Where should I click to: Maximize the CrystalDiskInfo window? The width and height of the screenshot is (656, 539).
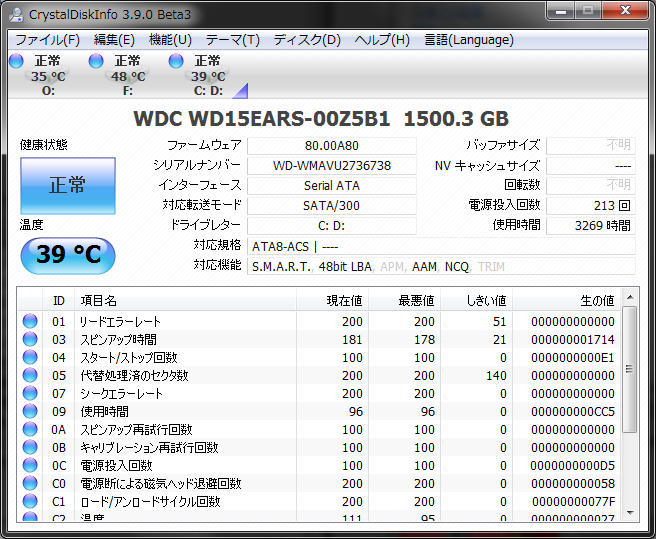588,10
